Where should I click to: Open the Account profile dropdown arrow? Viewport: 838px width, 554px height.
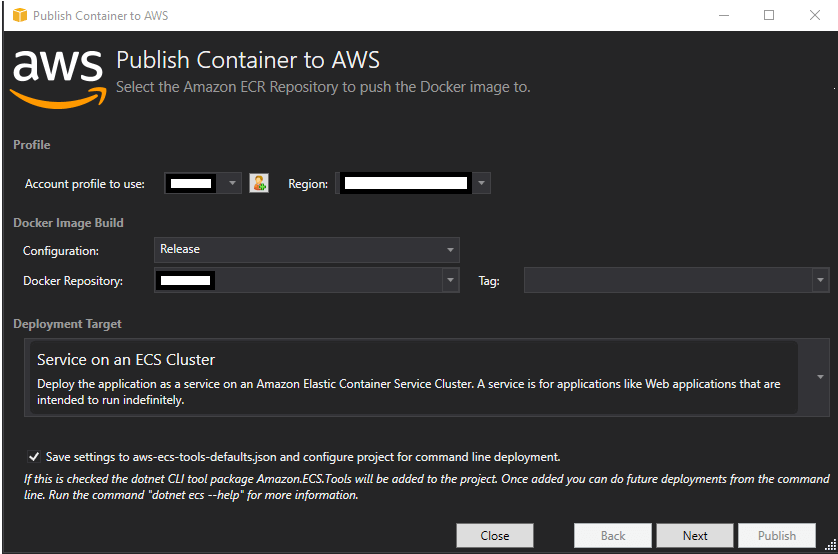[232, 183]
